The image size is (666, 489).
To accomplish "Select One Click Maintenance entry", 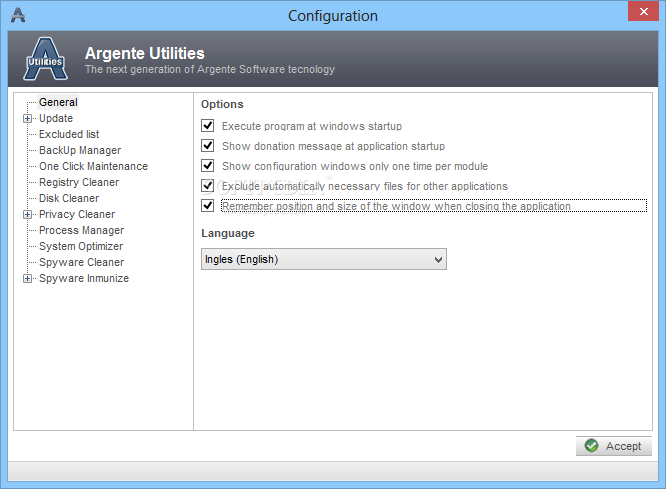I will pyautogui.click(x=93, y=166).
